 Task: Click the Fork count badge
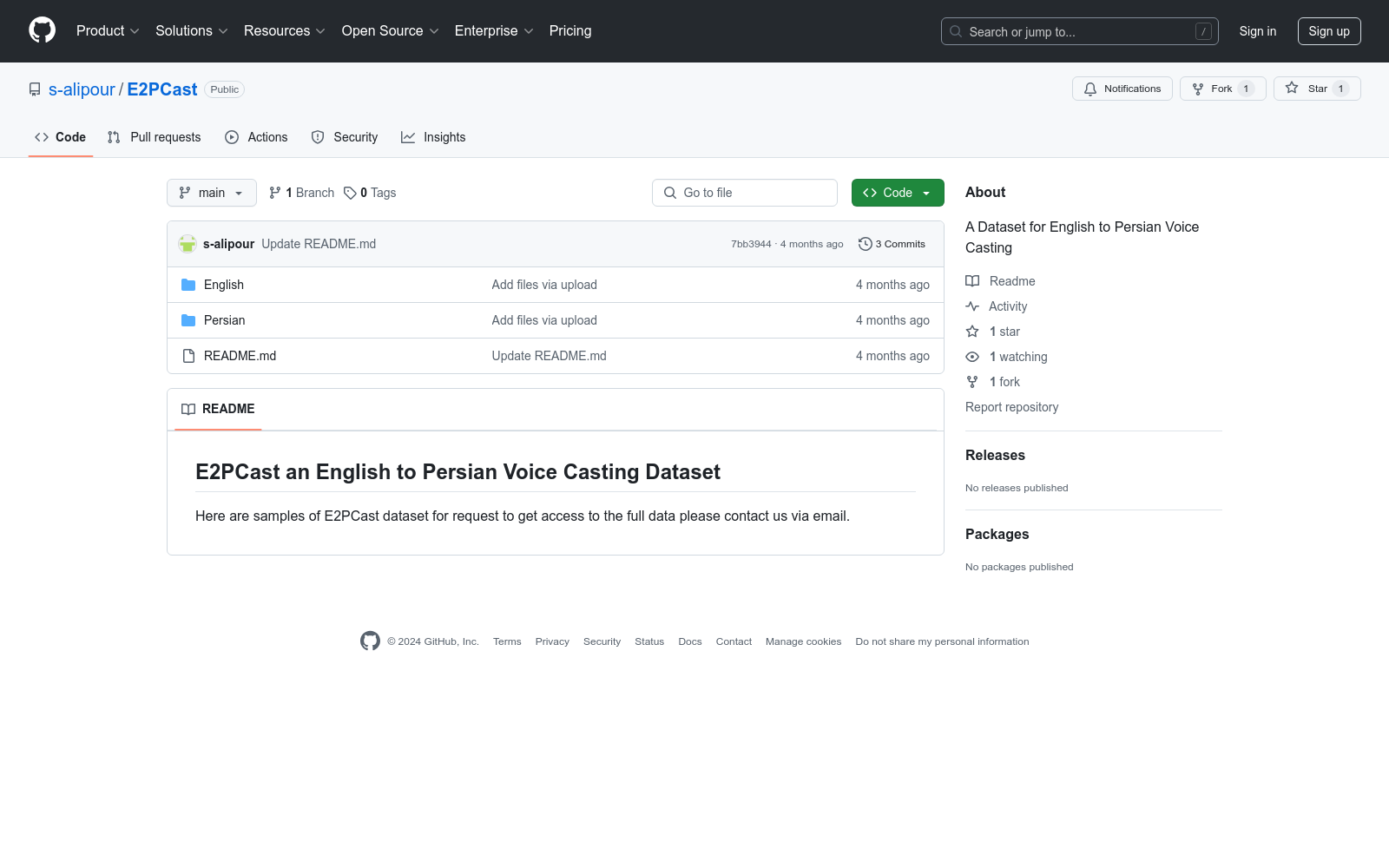tap(1246, 89)
